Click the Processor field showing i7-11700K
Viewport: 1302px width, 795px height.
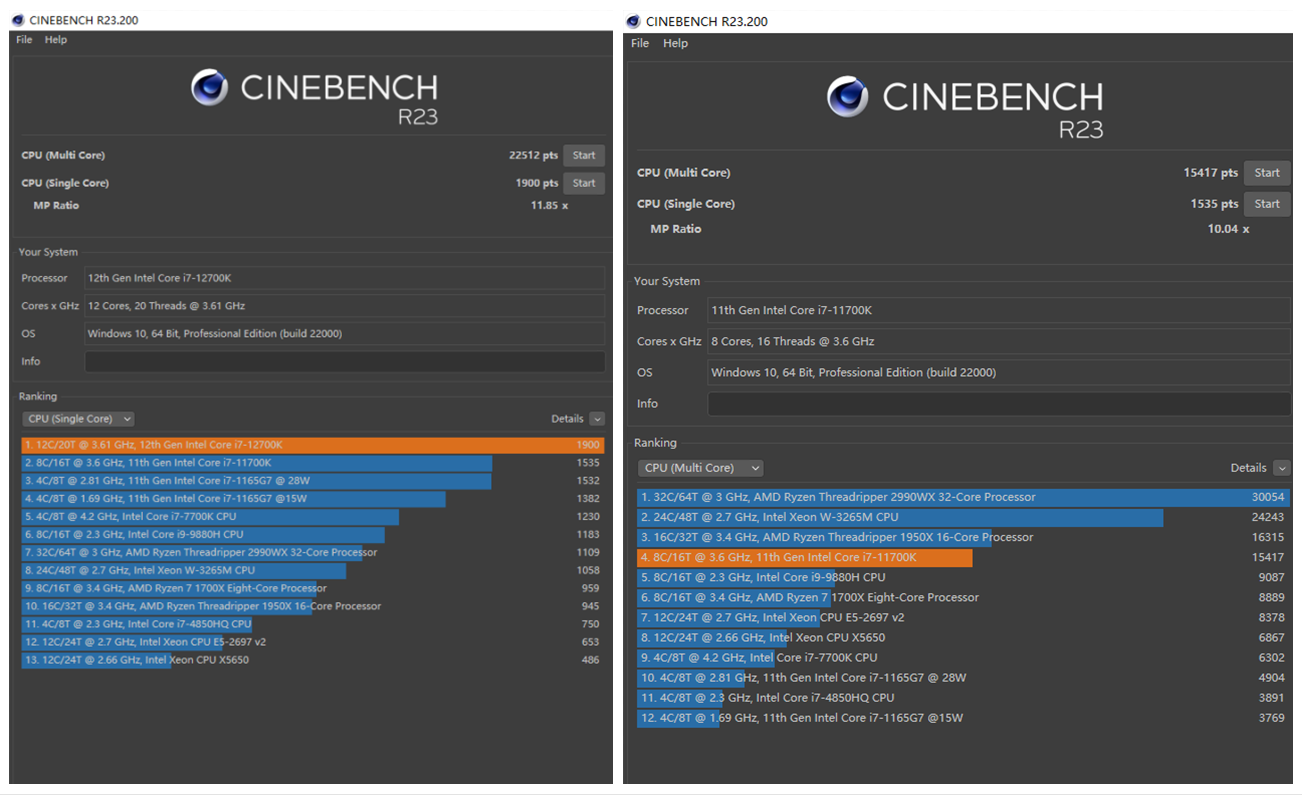999,310
